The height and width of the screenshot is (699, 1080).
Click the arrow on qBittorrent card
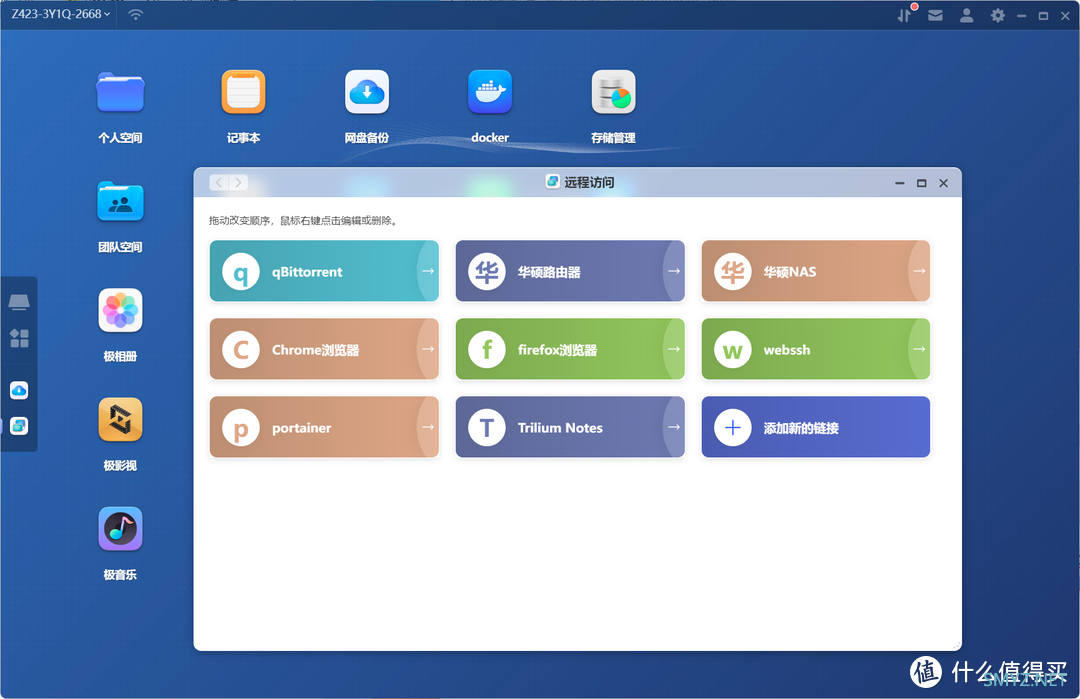click(x=428, y=271)
